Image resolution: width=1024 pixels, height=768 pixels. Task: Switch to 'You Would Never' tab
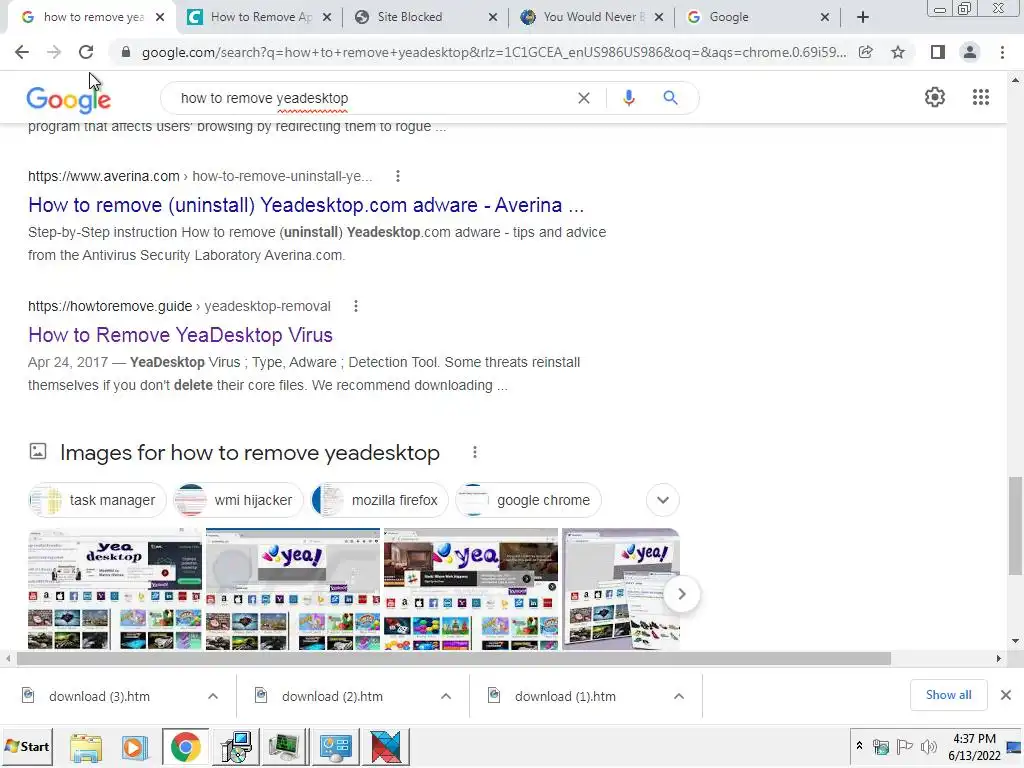(591, 17)
